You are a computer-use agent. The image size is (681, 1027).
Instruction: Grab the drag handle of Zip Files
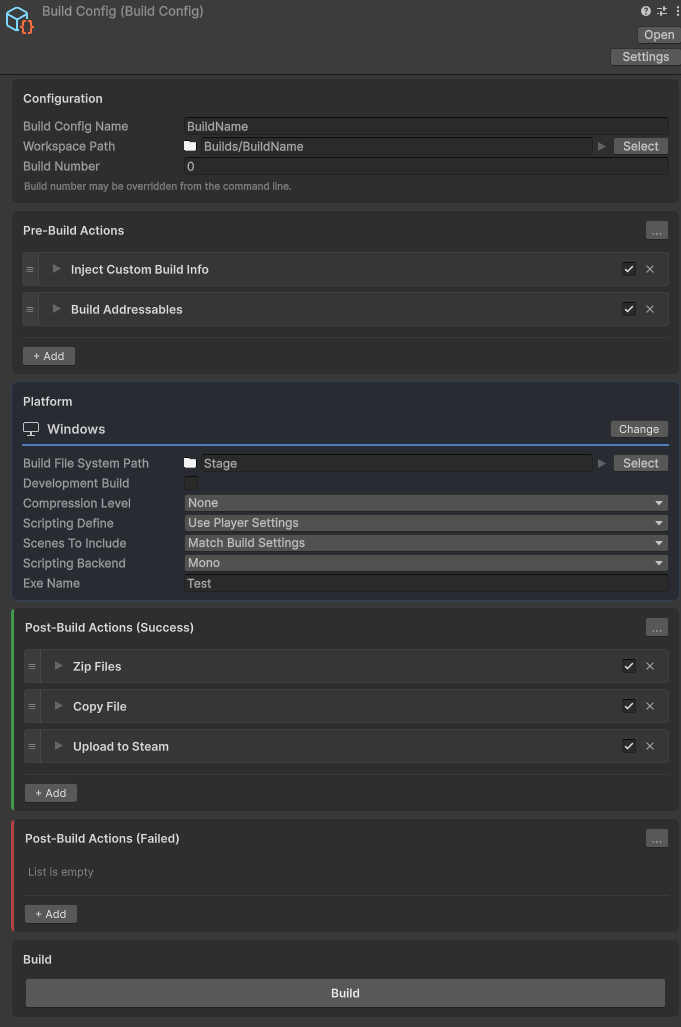coord(32,666)
